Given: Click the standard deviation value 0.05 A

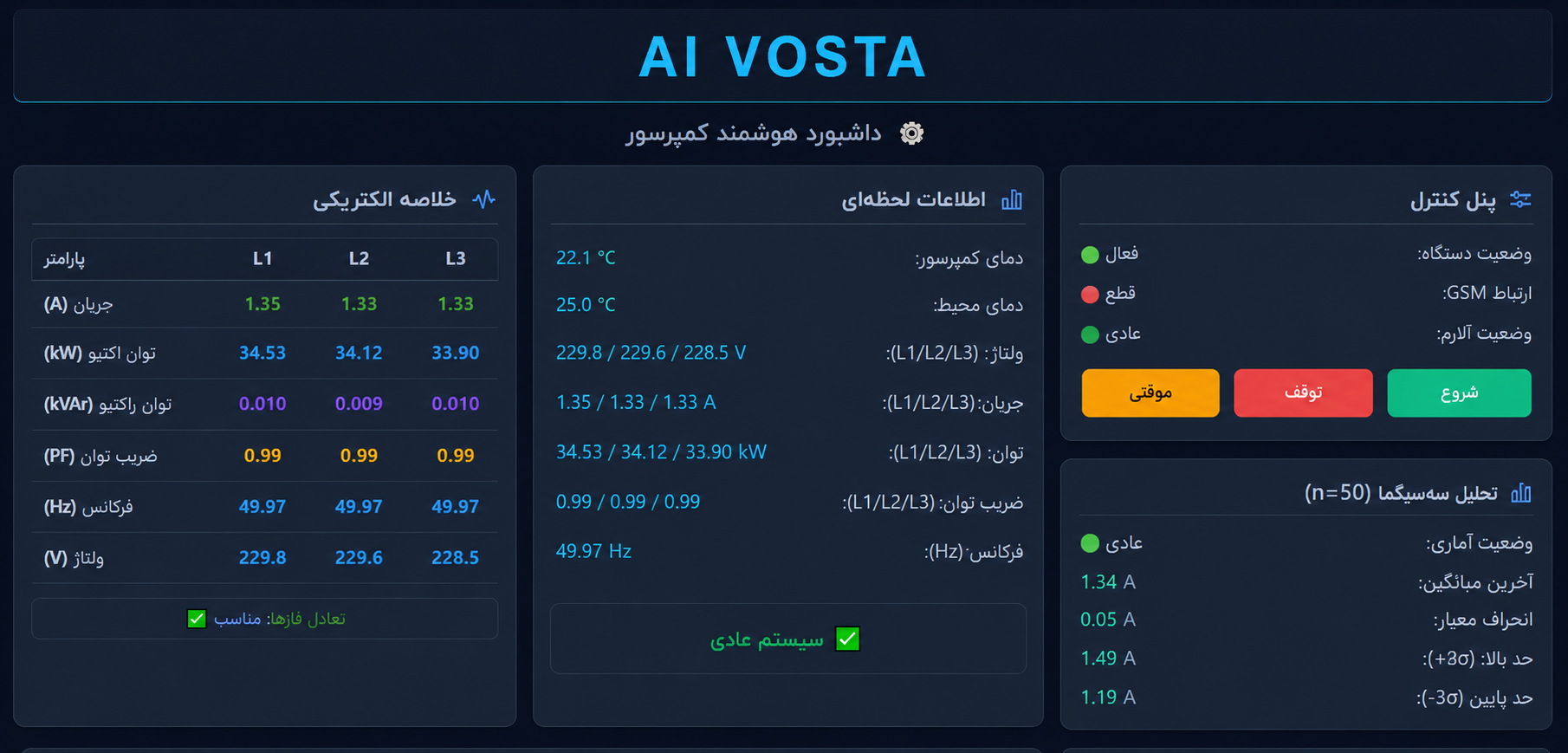Looking at the screenshot, I should (1108, 620).
